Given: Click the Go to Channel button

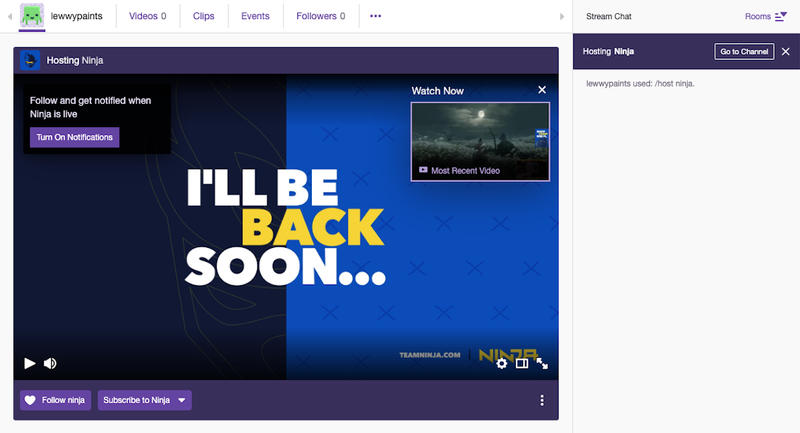Looking at the screenshot, I should [x=744, y=52].
